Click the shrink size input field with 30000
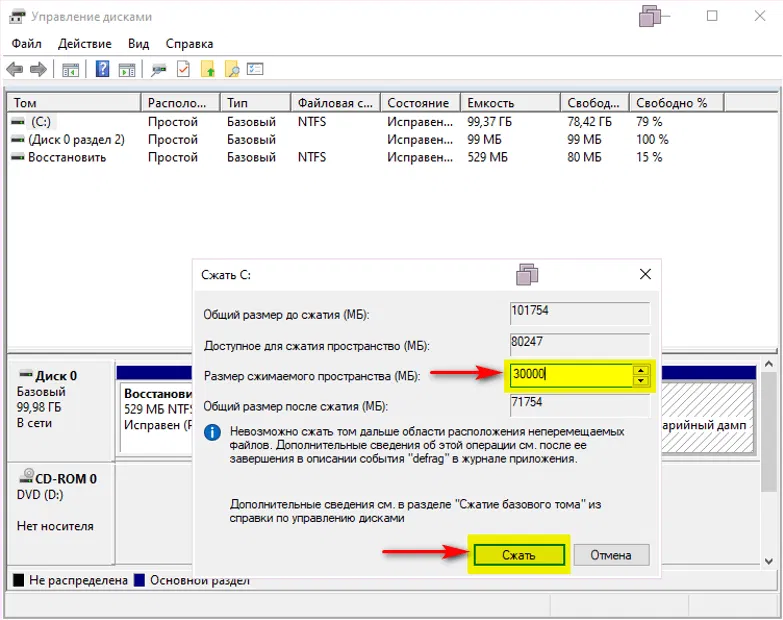Screen dimensions: 783x620 [x=571, y=374]
